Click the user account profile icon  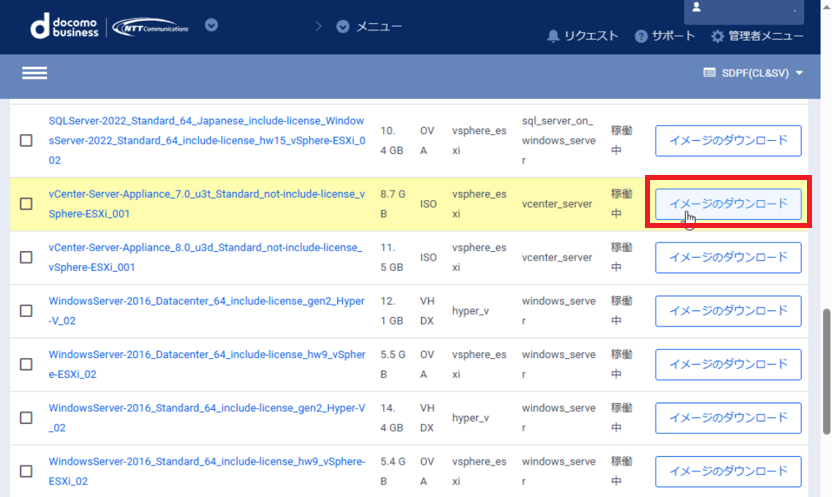click(x=696, y=7)
